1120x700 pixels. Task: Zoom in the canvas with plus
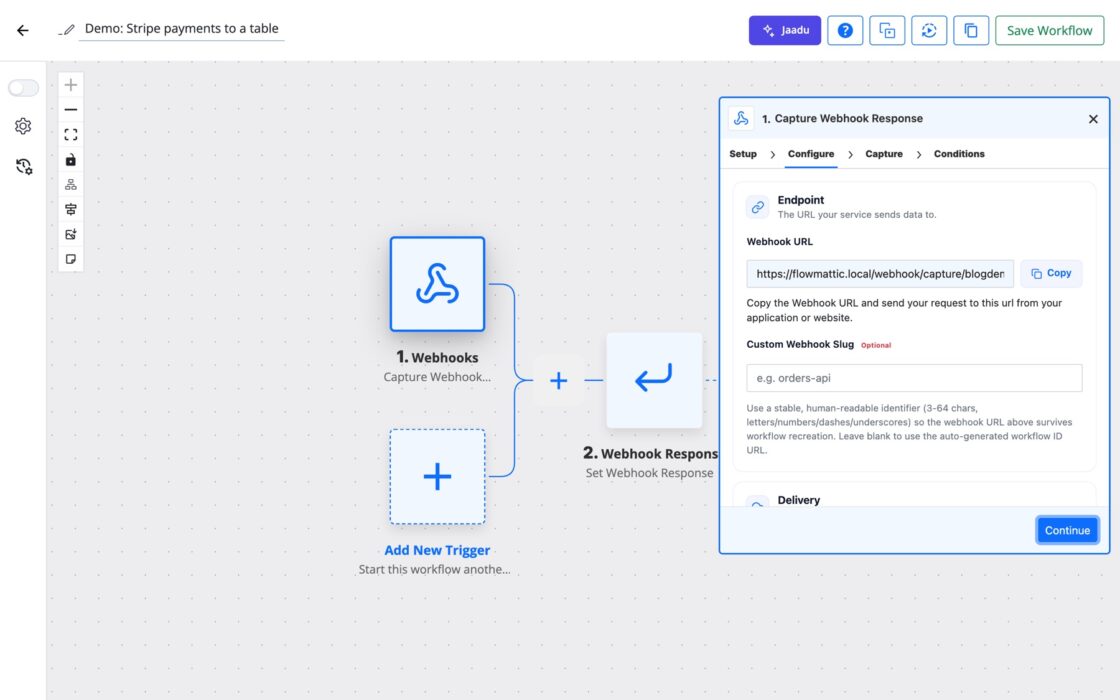click(71, 85)
